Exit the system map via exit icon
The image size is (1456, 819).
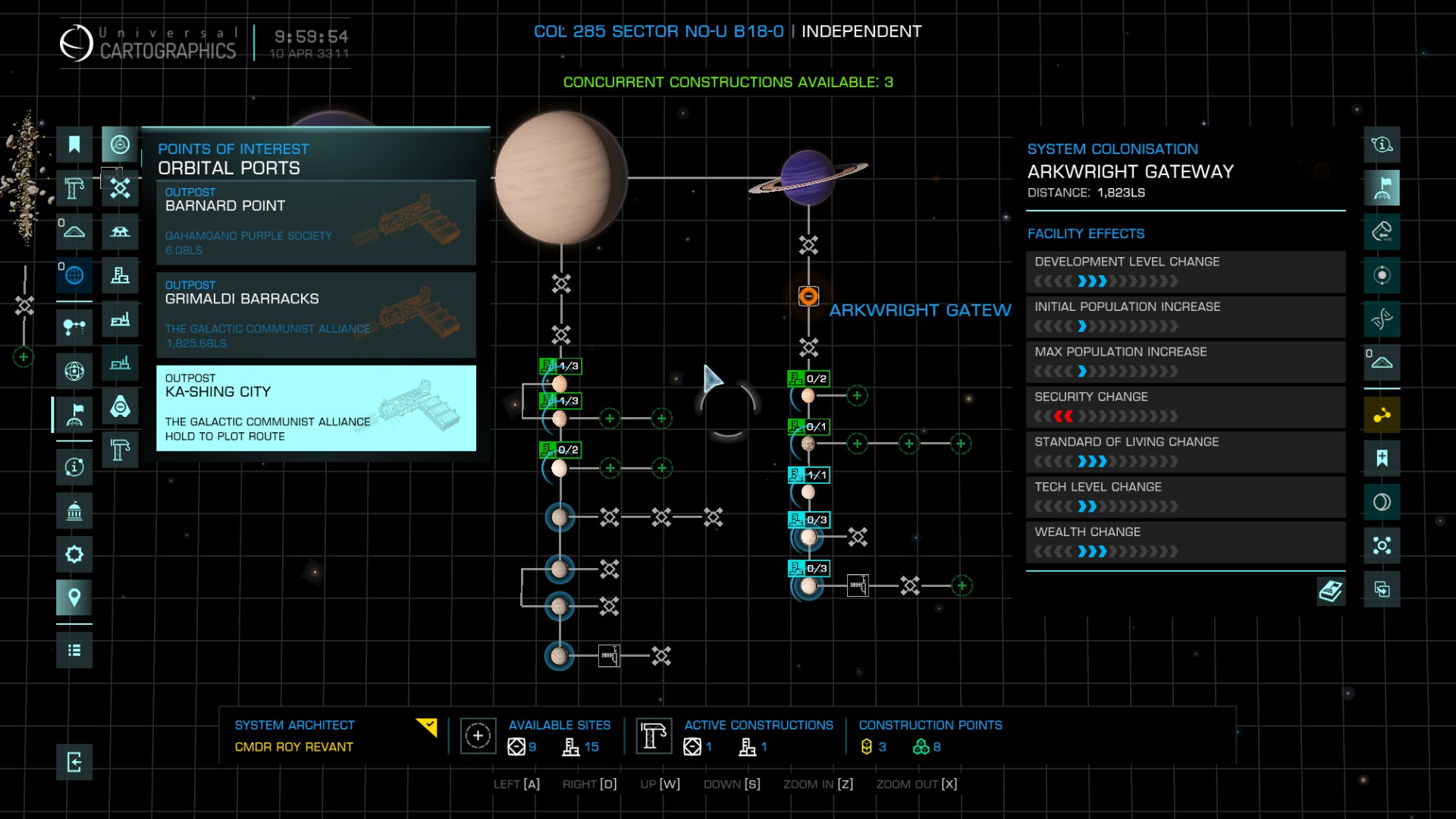click(x=74, y=762)
